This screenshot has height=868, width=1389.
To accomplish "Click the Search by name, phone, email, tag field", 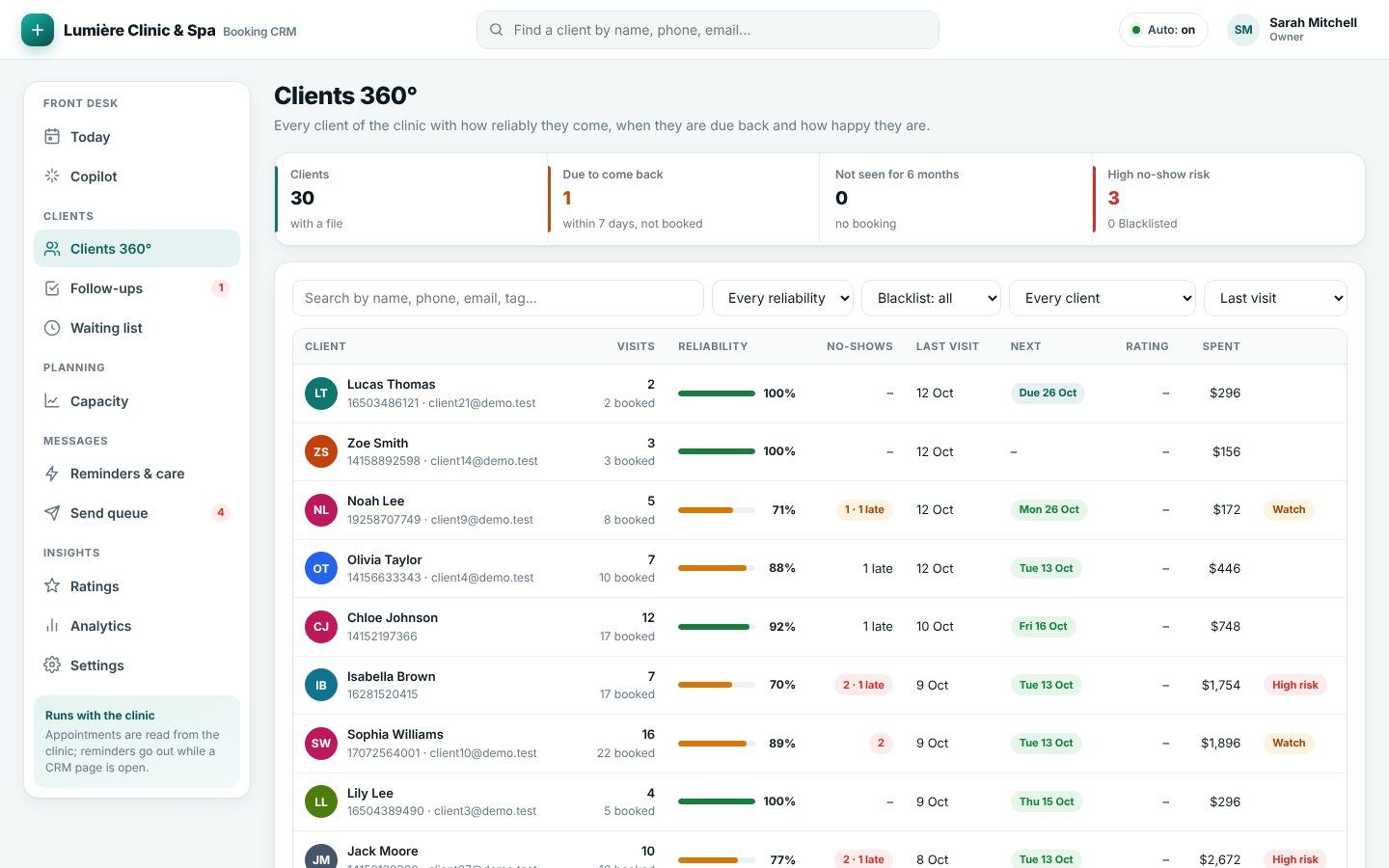I will (498, 298).
